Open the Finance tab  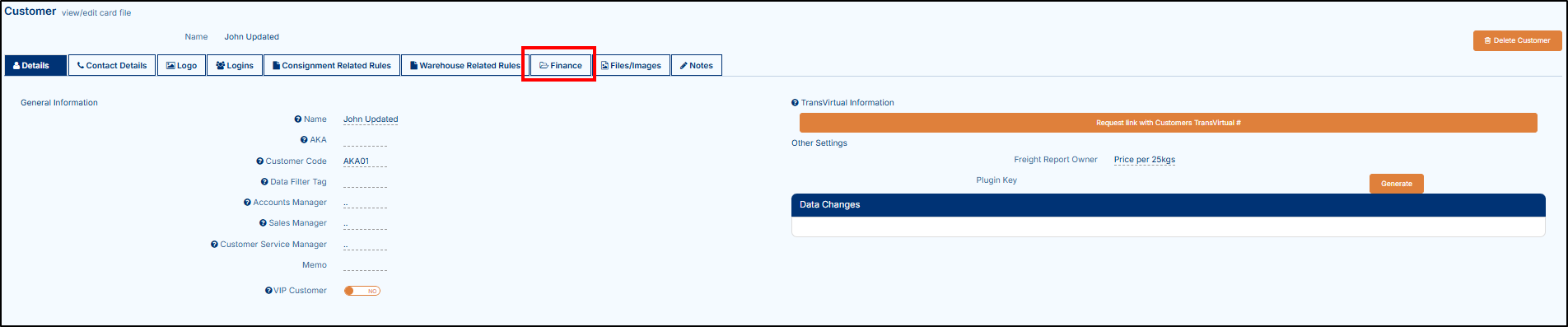pos(561,65)
